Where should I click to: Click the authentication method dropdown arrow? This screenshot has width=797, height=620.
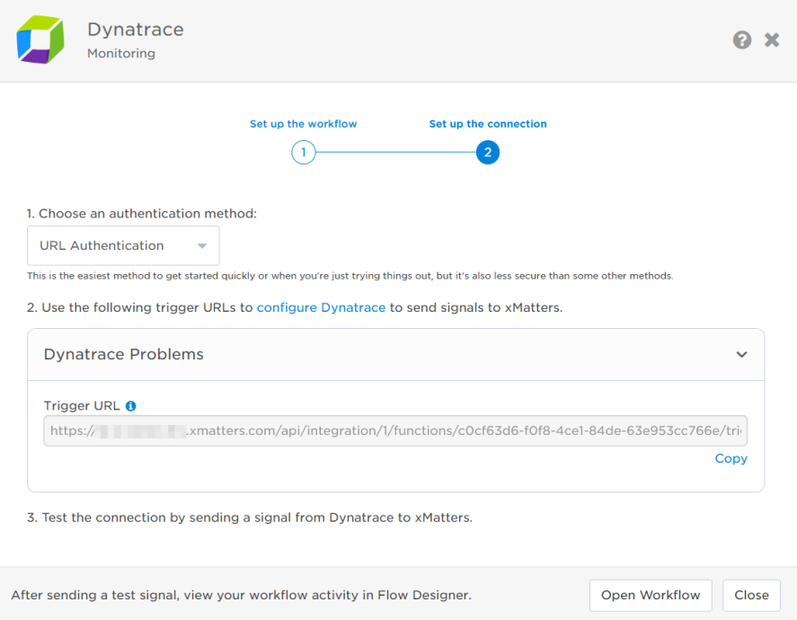[x=202, y=246]
